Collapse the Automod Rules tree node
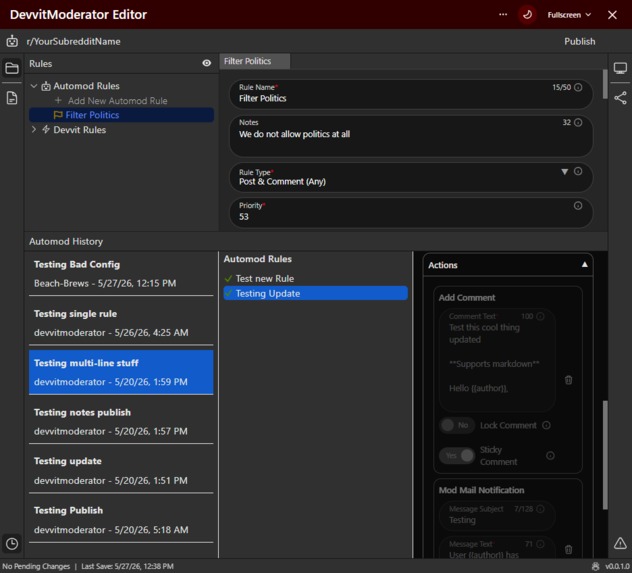This screenshot has width=632, height=573. pos(34,86)
